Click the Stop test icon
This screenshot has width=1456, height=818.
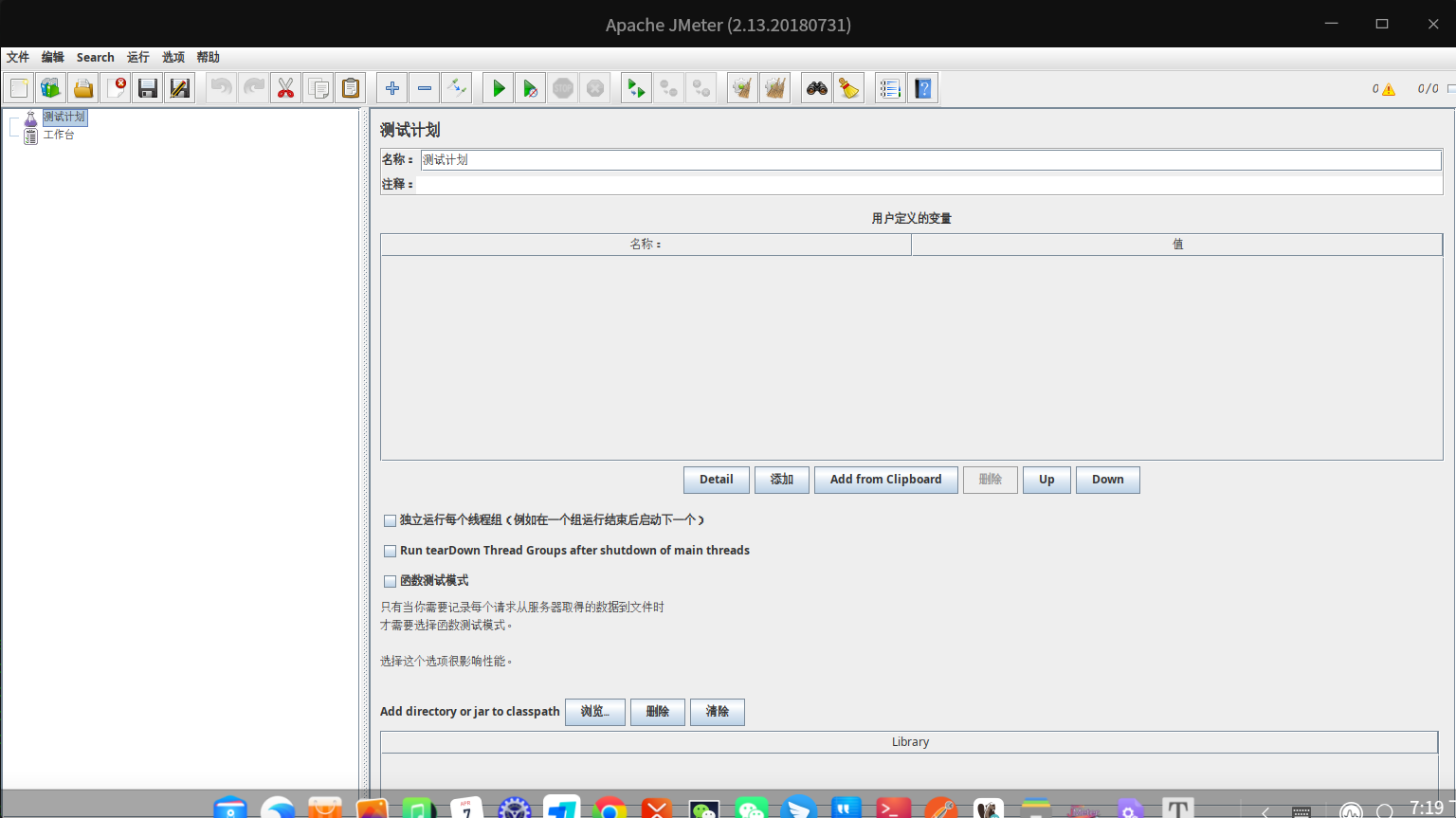pyautogui.click(x=563, y=88)
